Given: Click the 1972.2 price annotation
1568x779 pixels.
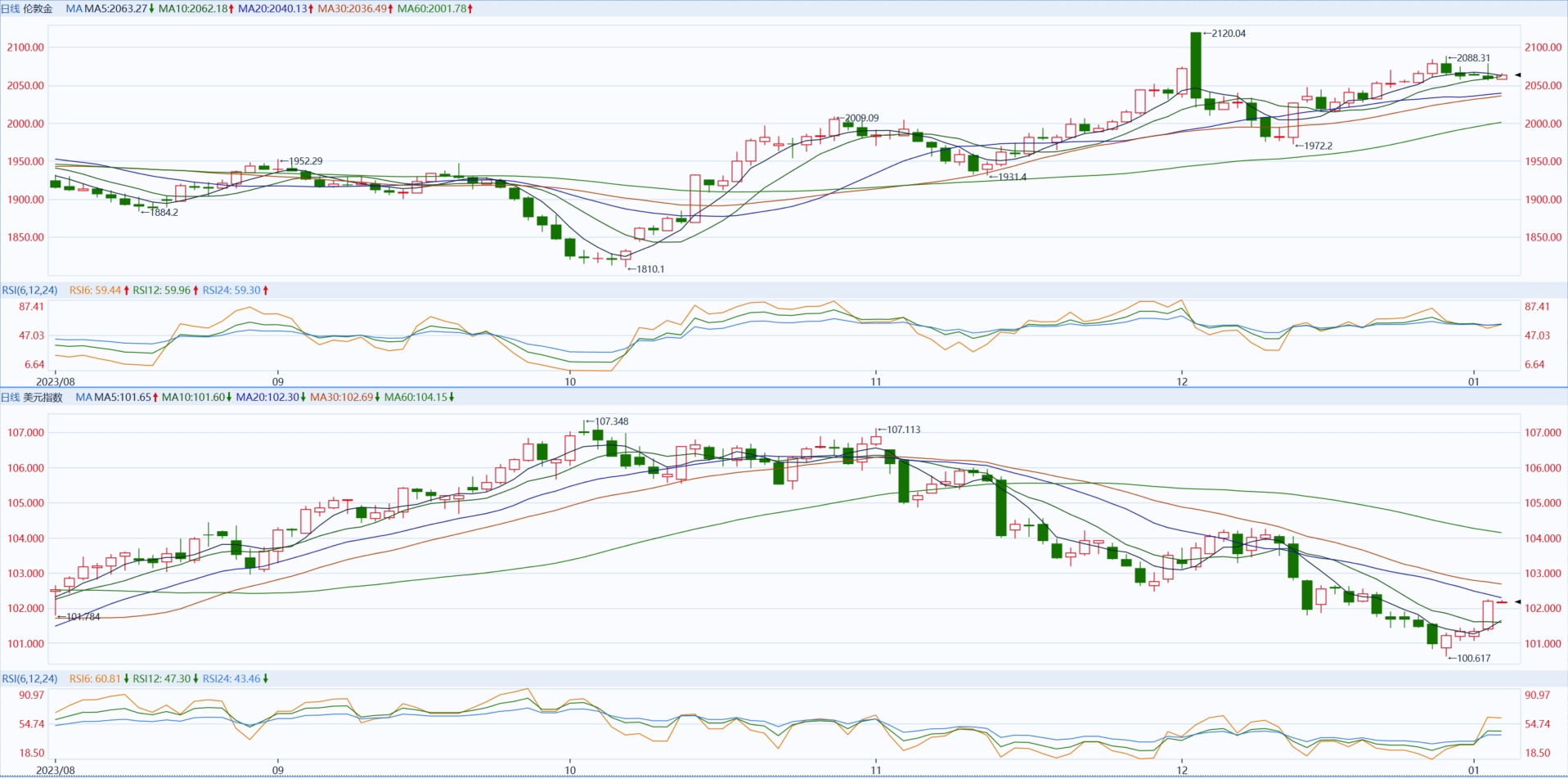Looking at the screenshot, I should pos(1314,146).
